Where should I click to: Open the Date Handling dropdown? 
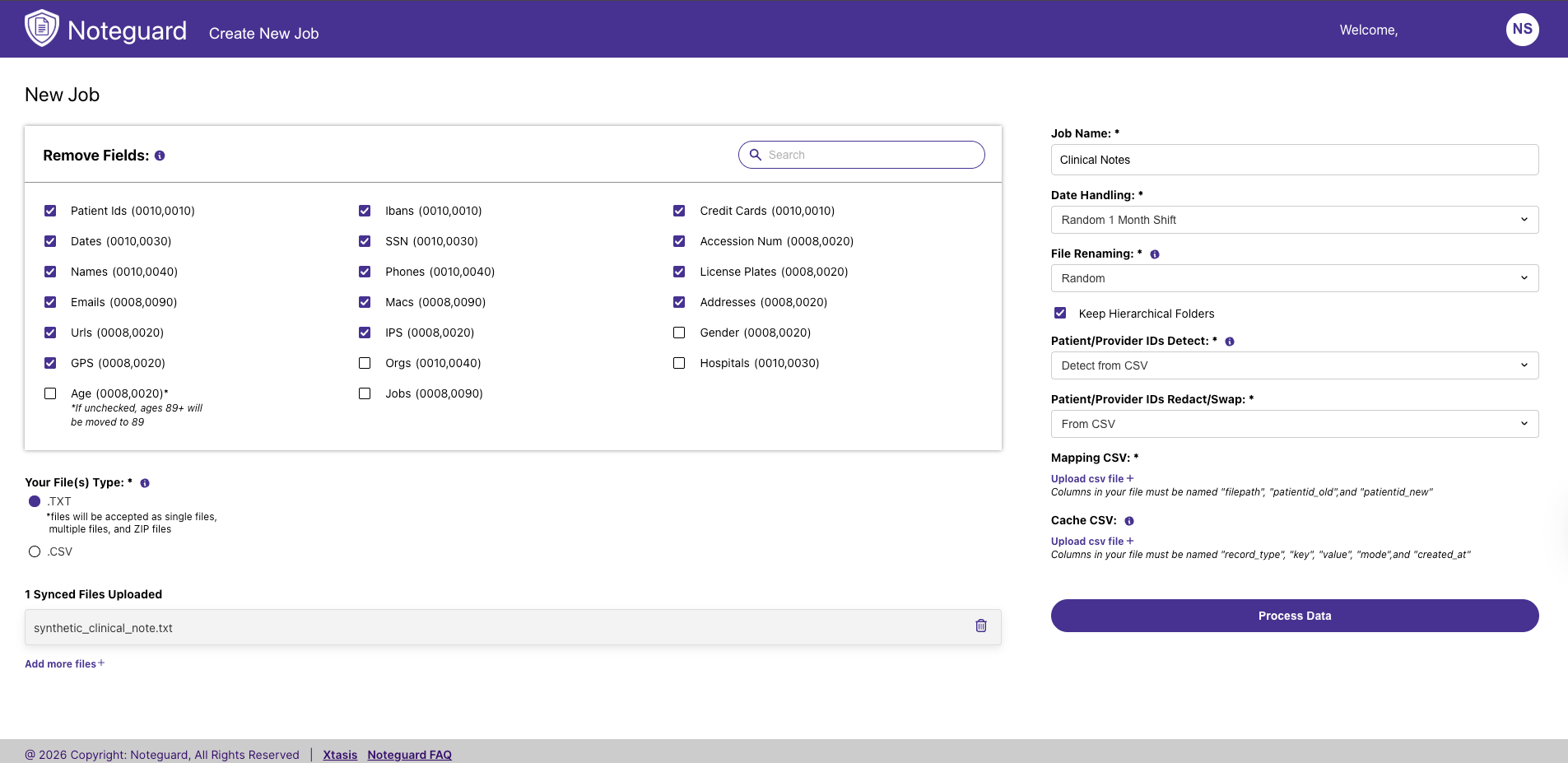point(1295,220)
